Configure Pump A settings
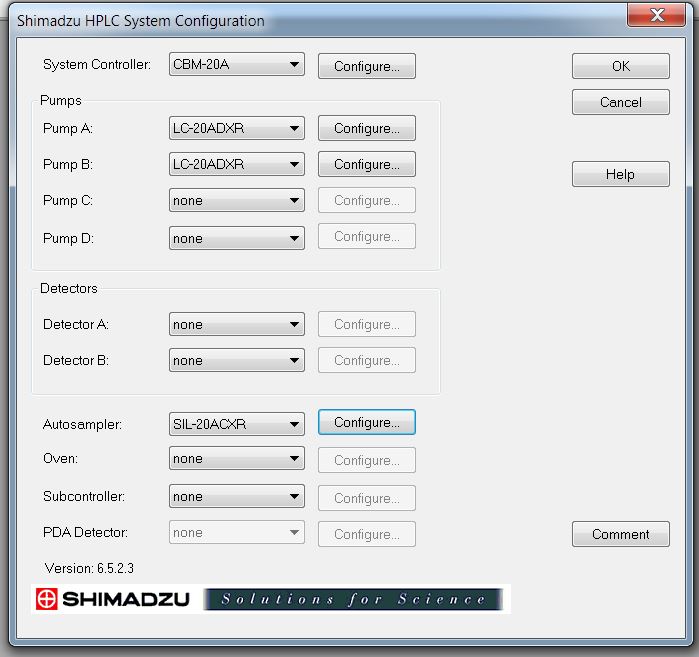 (366, 128)
